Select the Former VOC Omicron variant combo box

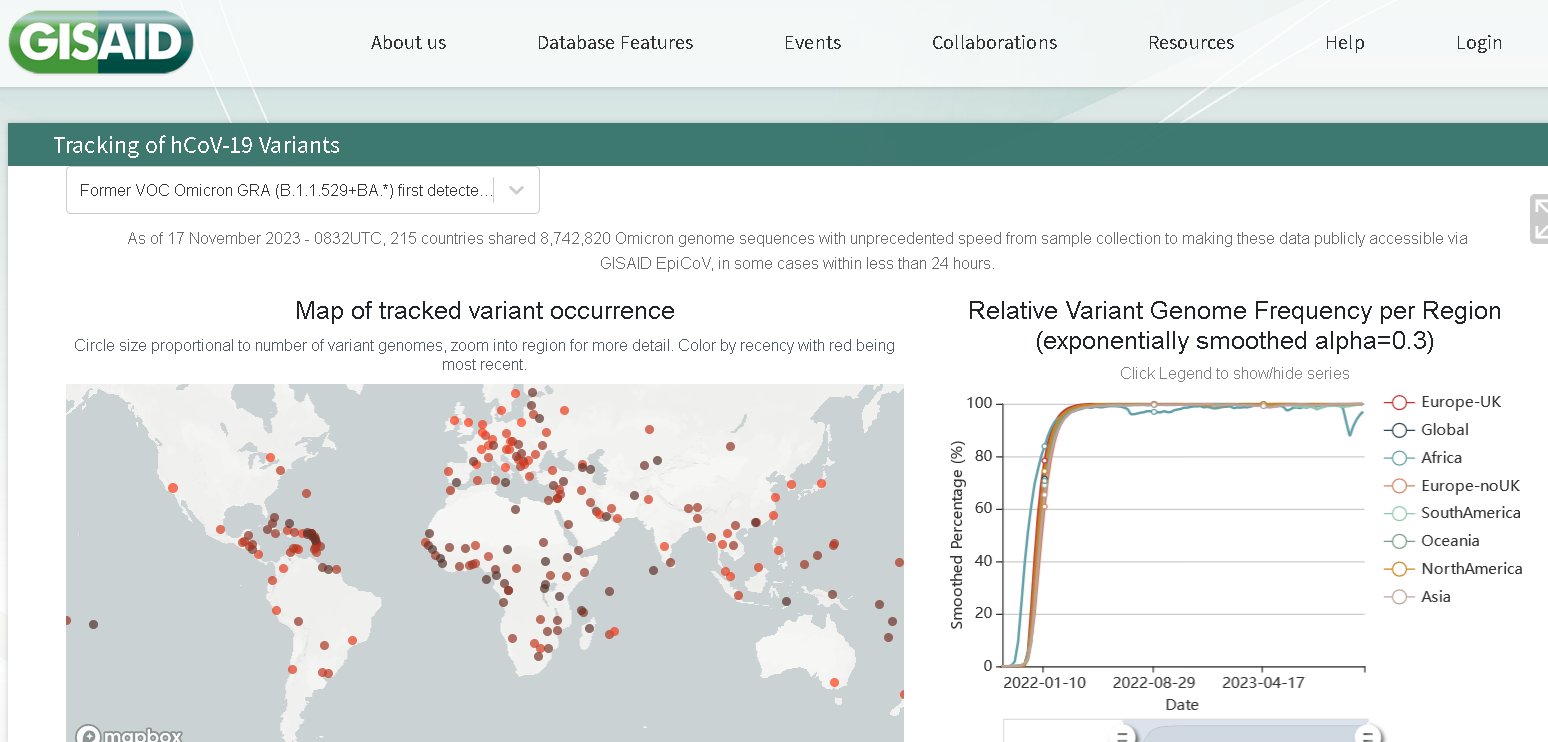(x=286, y=190)
